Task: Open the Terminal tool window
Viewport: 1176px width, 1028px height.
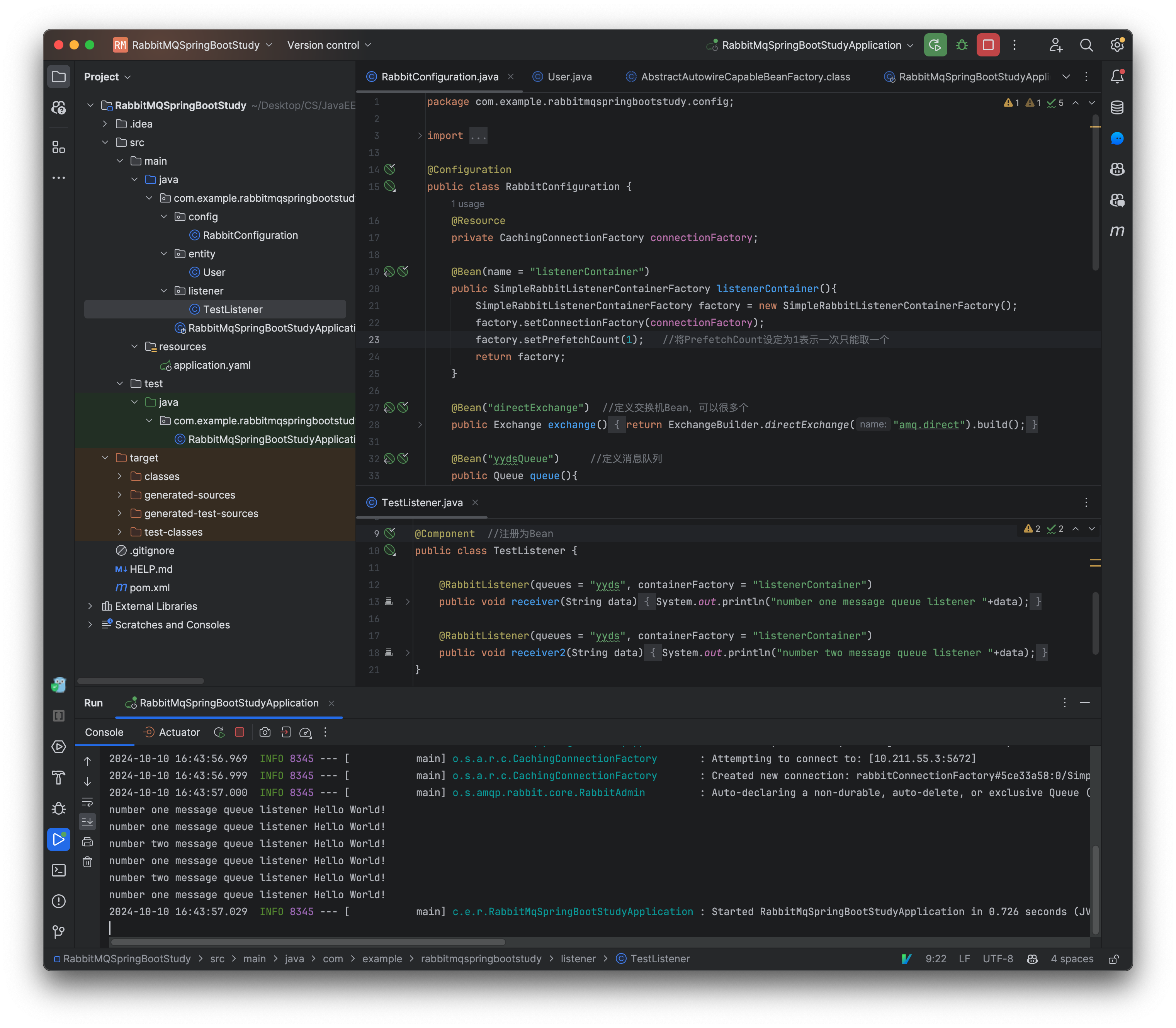Action: coord(58,870)
